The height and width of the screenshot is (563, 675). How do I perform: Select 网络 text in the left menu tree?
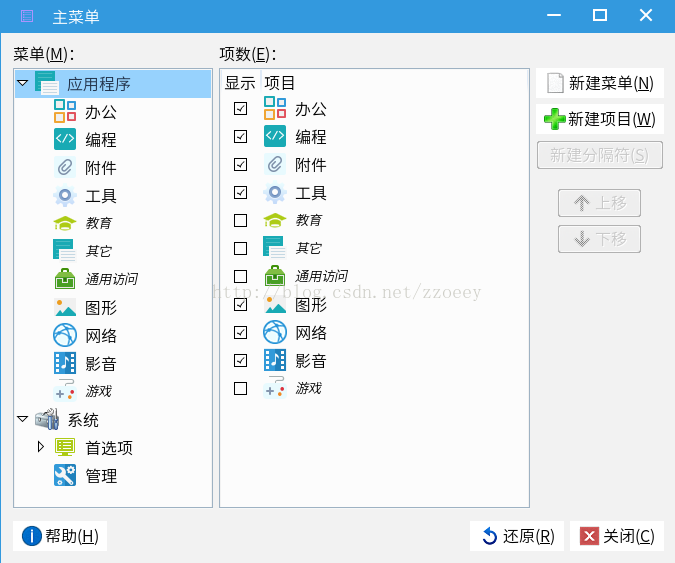pos(101,336)
